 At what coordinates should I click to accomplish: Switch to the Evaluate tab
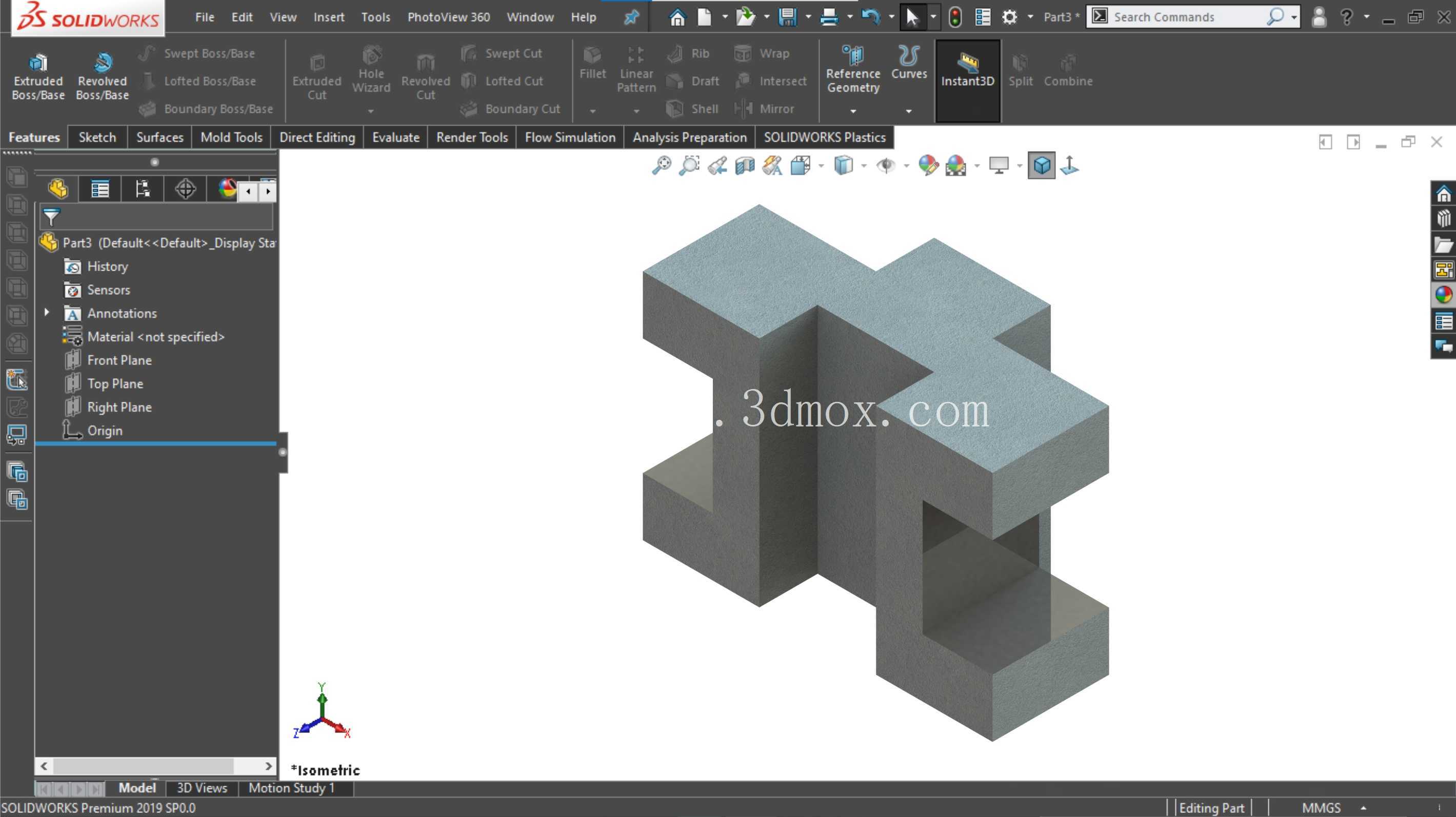coord(395,137)
